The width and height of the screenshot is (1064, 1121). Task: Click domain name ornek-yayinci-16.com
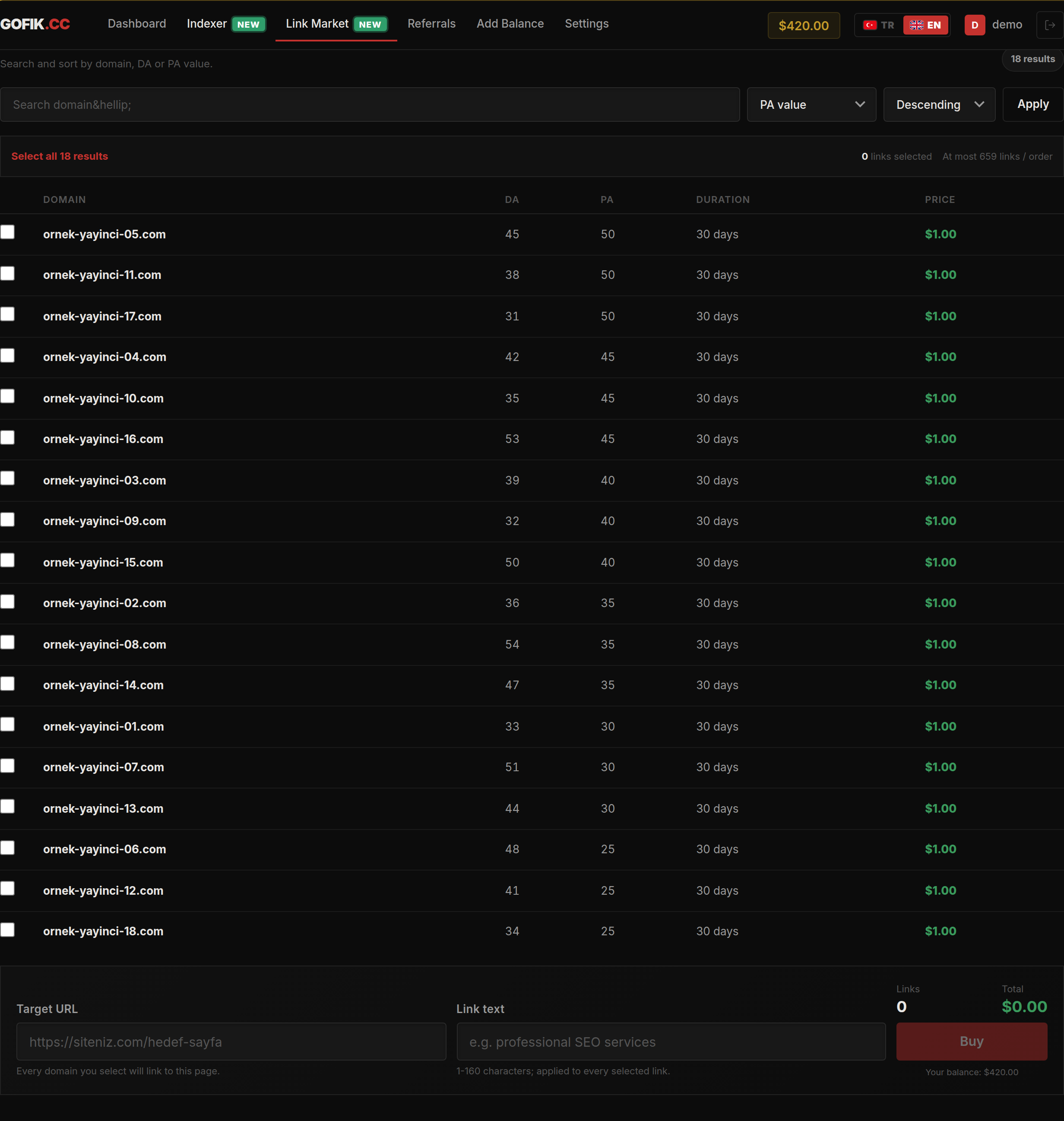click(x=103, y=439)
